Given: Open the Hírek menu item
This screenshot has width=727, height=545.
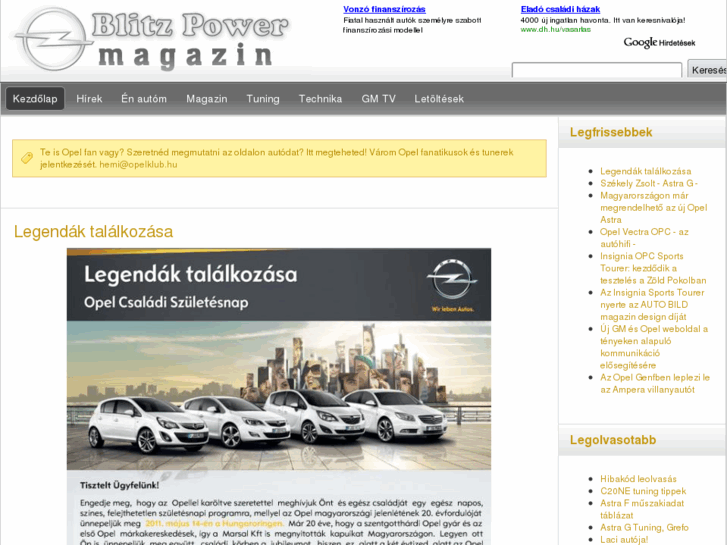Looking at the screenshot, I should 89,99.
